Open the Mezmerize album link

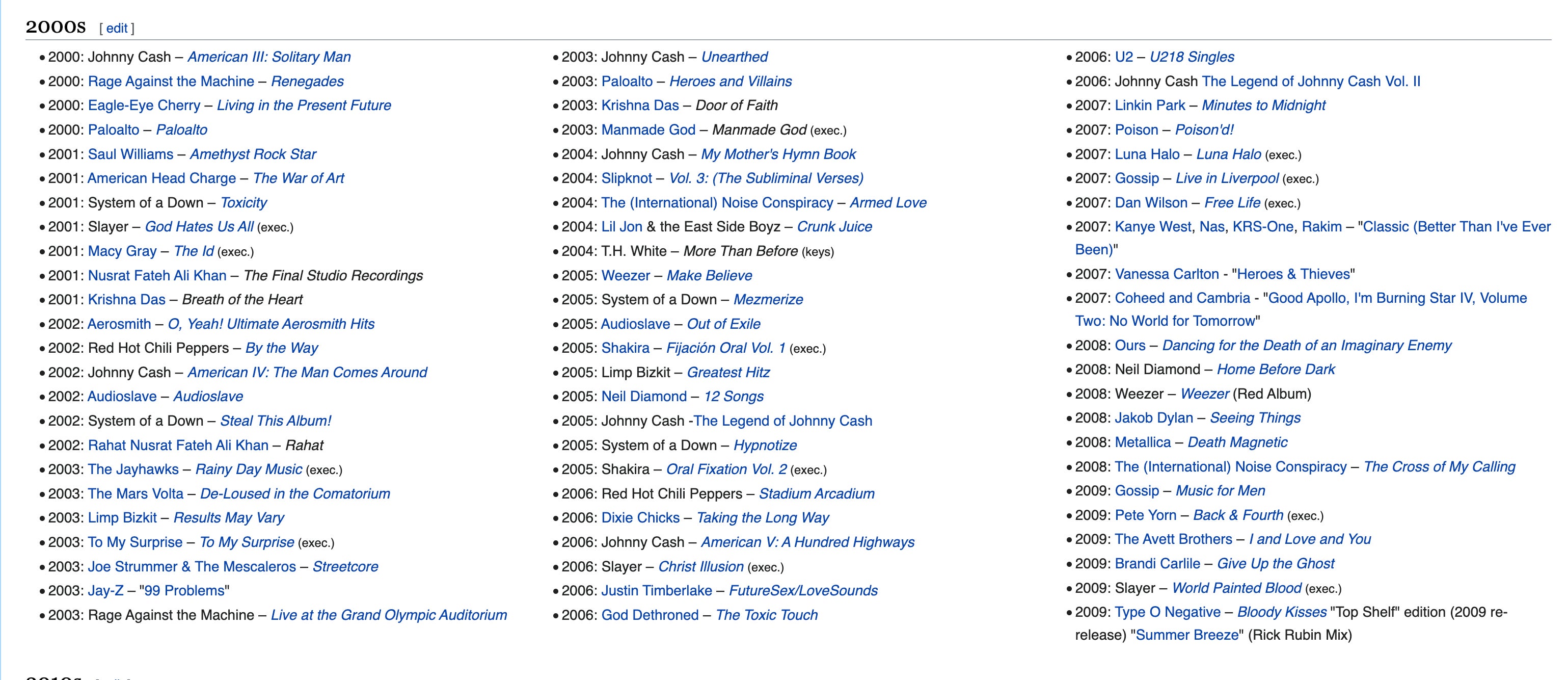point(768,299)
